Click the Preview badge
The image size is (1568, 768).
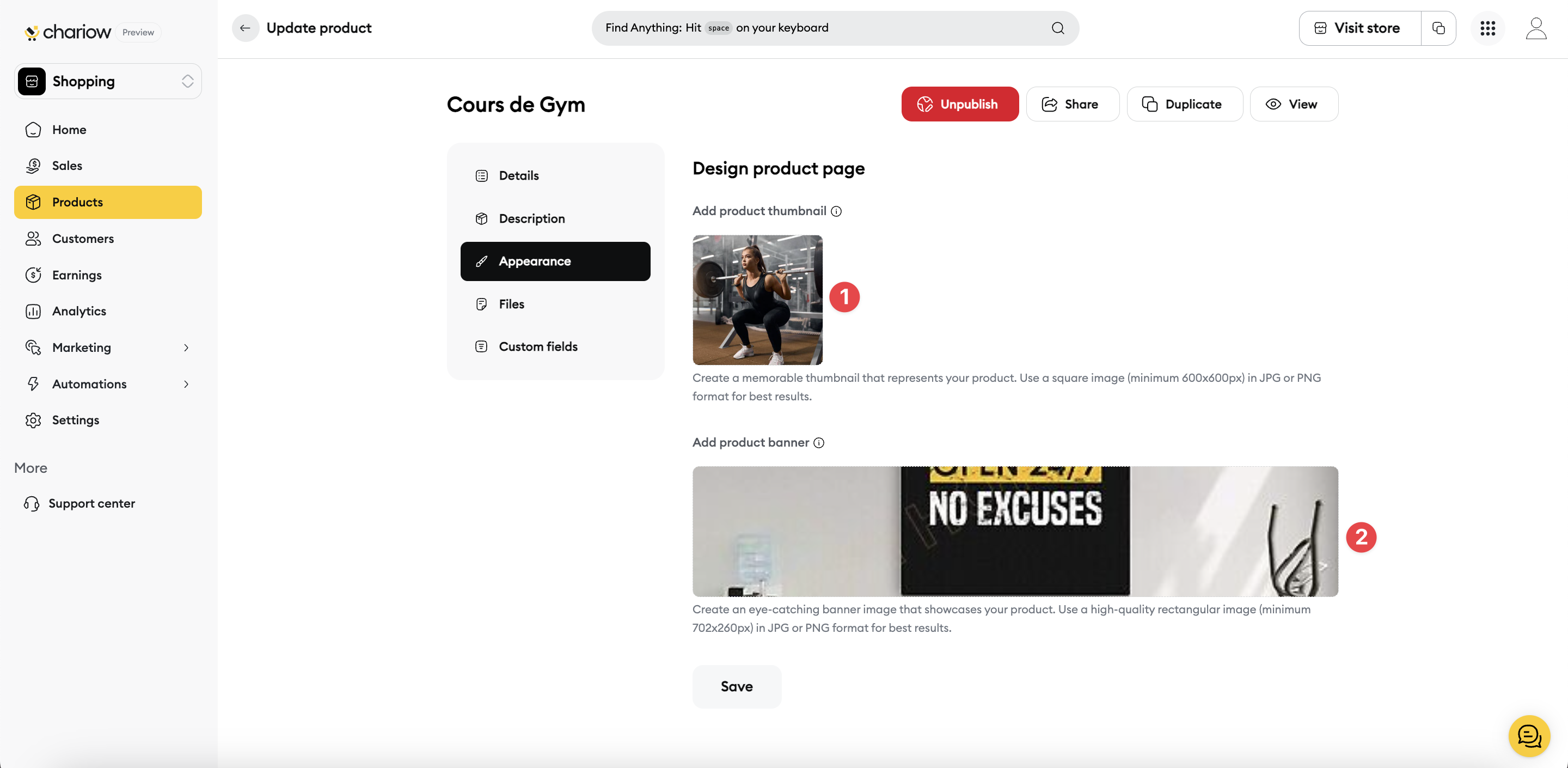click(138, 32)
